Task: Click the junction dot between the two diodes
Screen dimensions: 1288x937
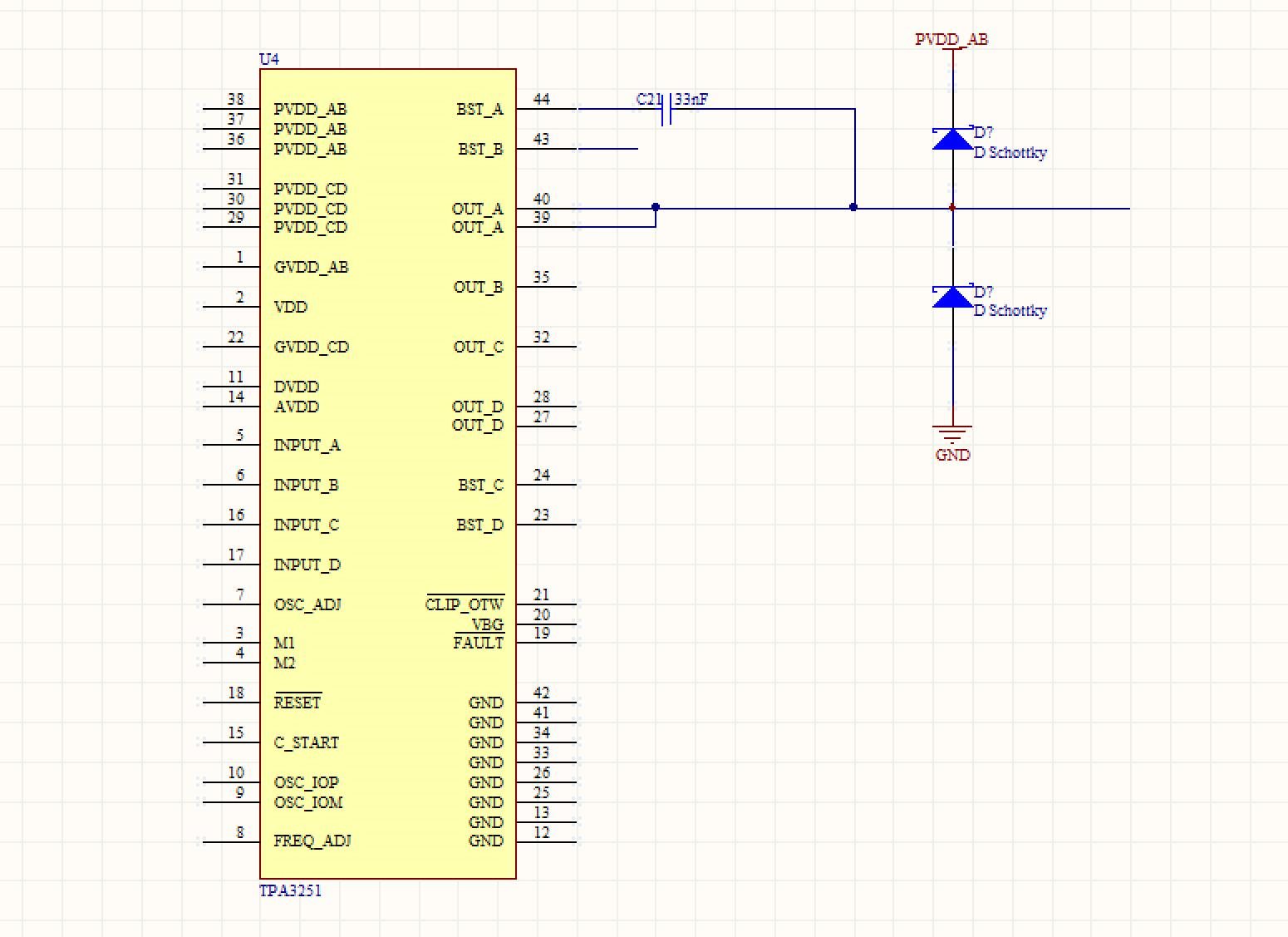Action: (952, 208)
